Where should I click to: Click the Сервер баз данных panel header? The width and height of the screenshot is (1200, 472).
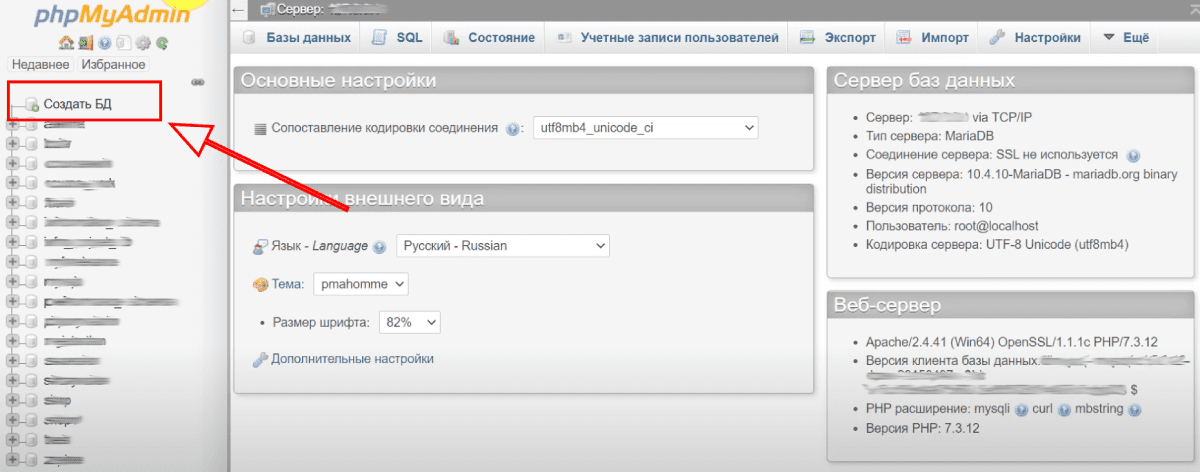click(x=1011, y=80)
